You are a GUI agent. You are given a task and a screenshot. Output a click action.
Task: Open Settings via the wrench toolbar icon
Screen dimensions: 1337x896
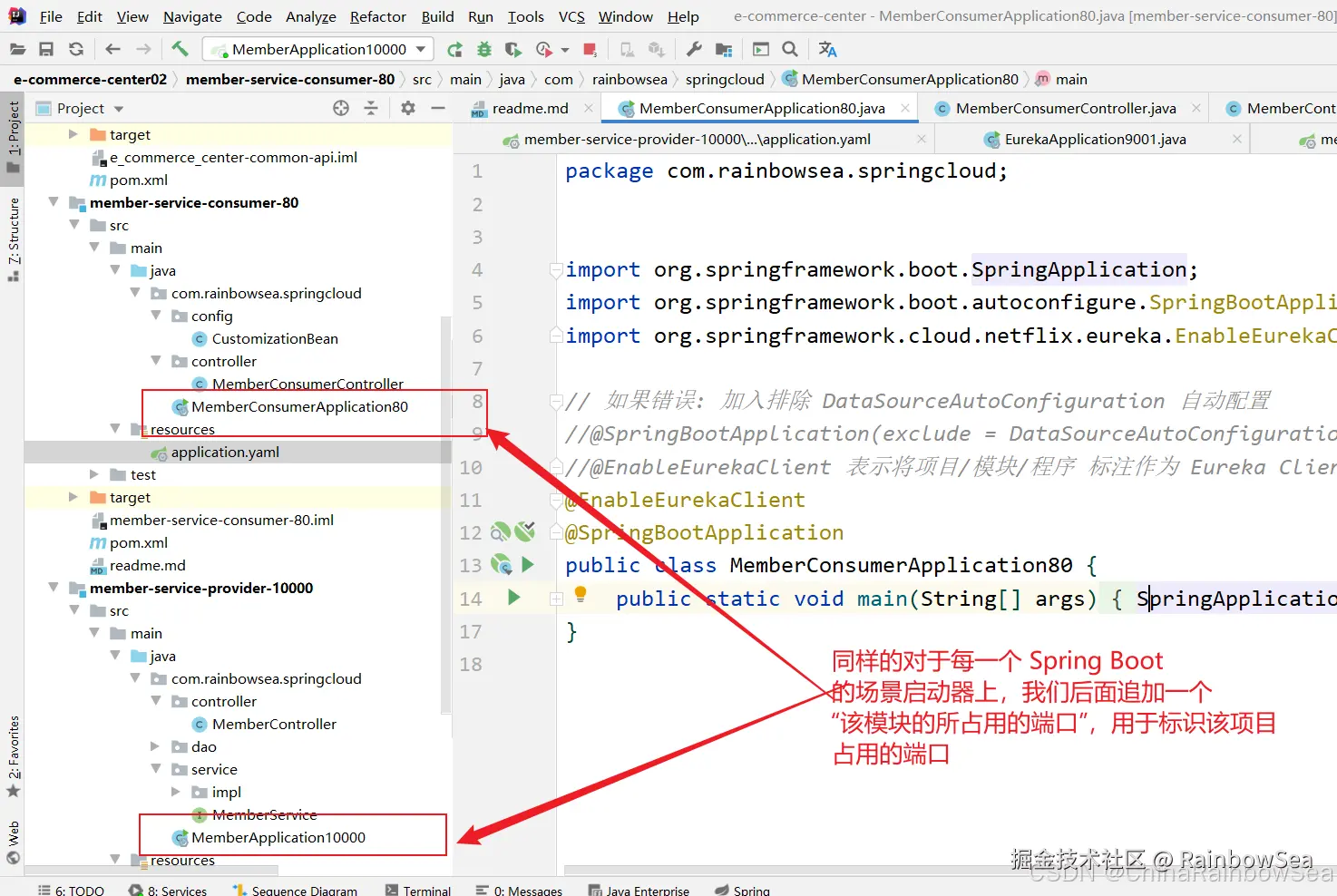coord(694,49)
